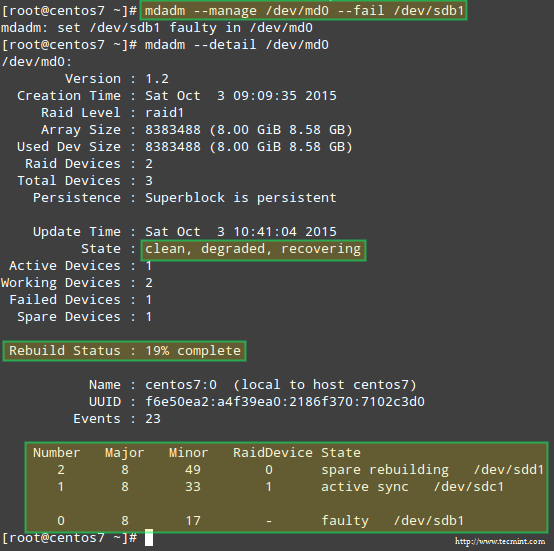Click the Raid Level value 'raid1'
Viewport: 554px width, 551px height.
(x=165, y=113)
